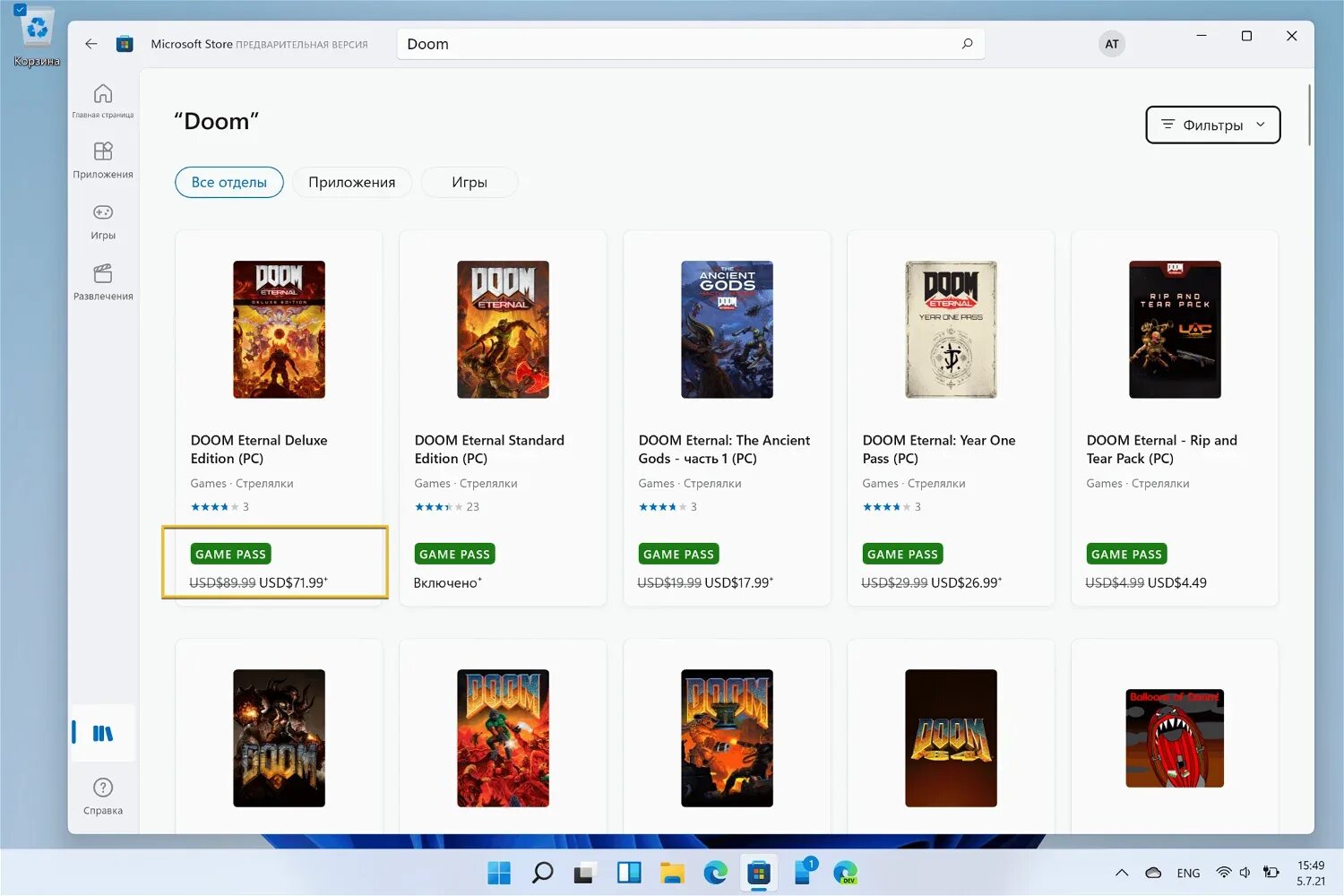1344x896 pixels.
Task: Click the USD$71.99 price text
Action: click(x=293, y=582)
